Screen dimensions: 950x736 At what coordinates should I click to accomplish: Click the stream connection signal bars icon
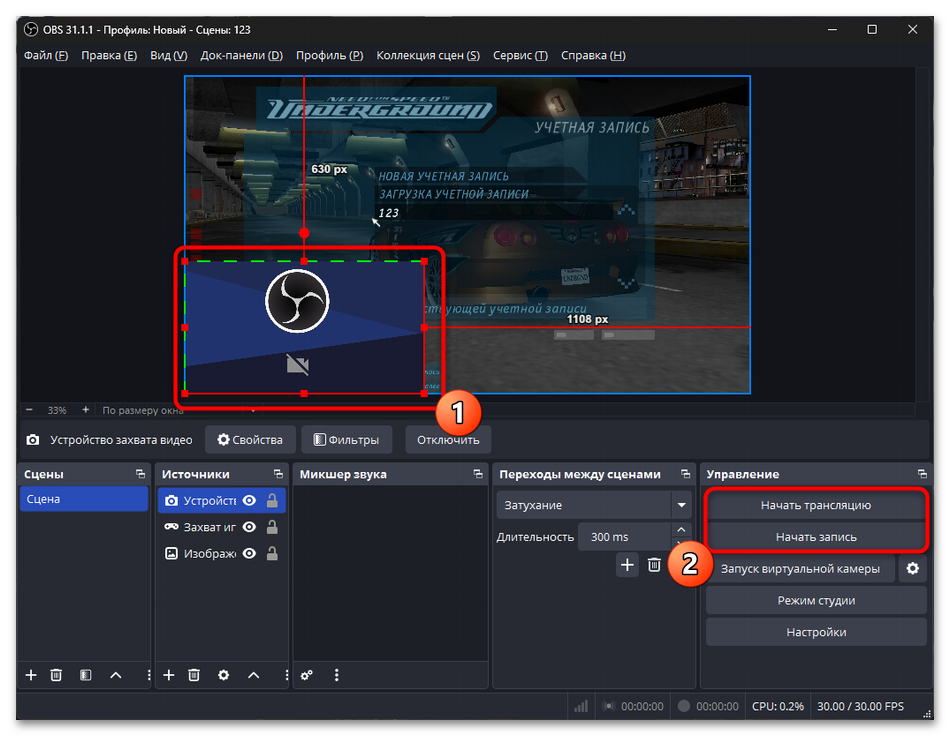coord(581,706)
